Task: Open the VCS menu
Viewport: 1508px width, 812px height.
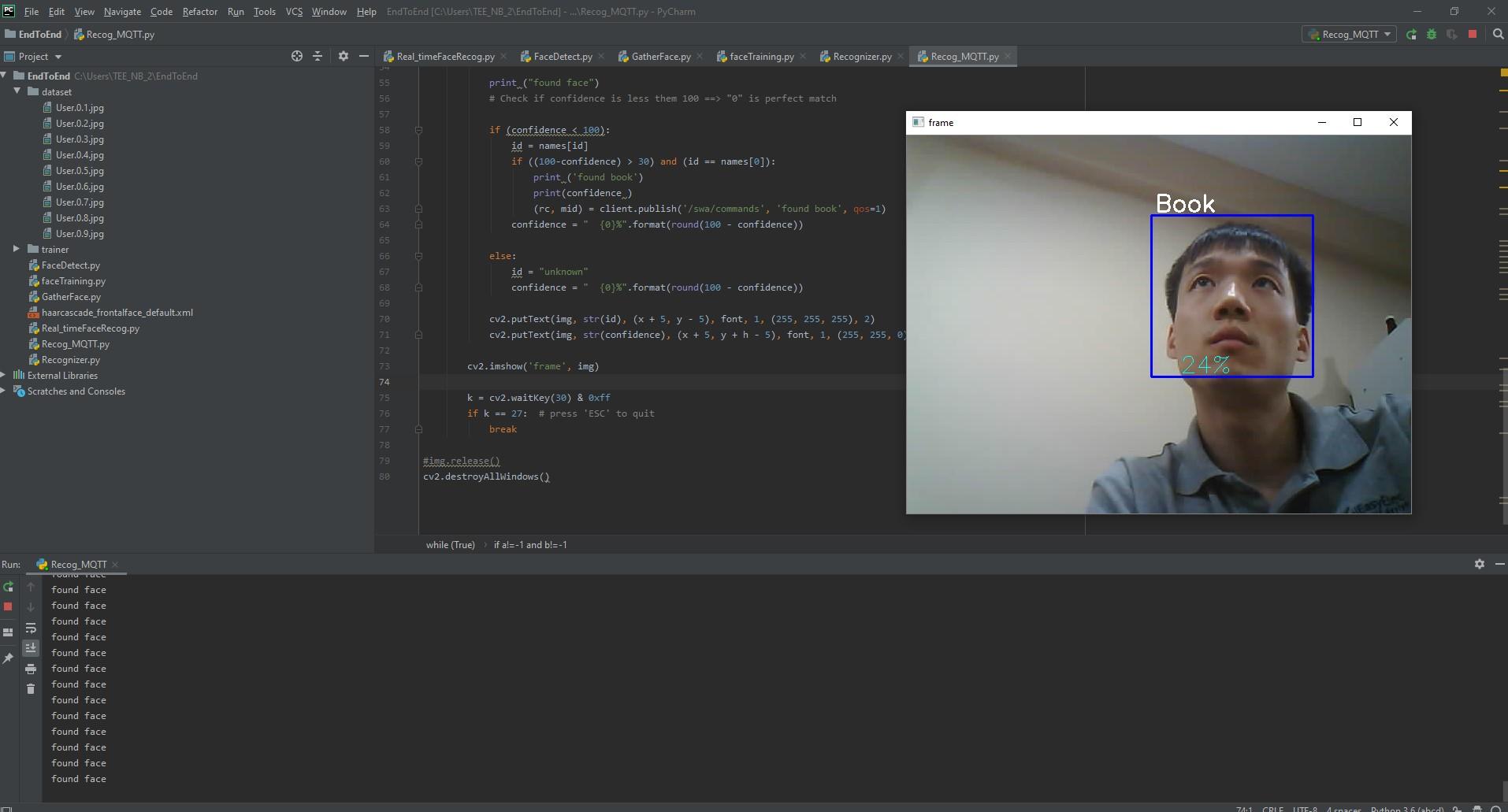Action: click(x=294, y=12)
